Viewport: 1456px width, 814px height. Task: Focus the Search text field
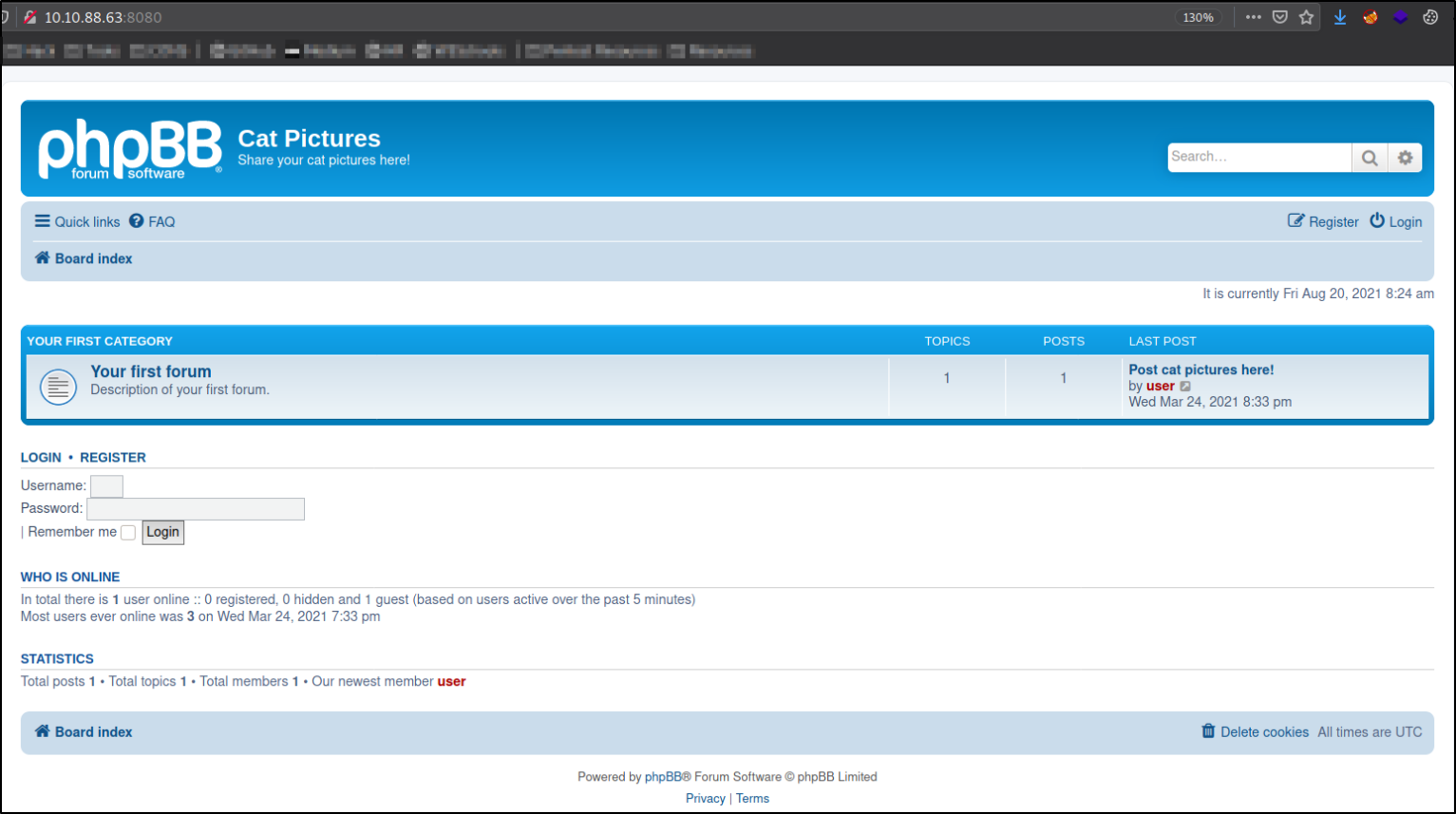1259,158
